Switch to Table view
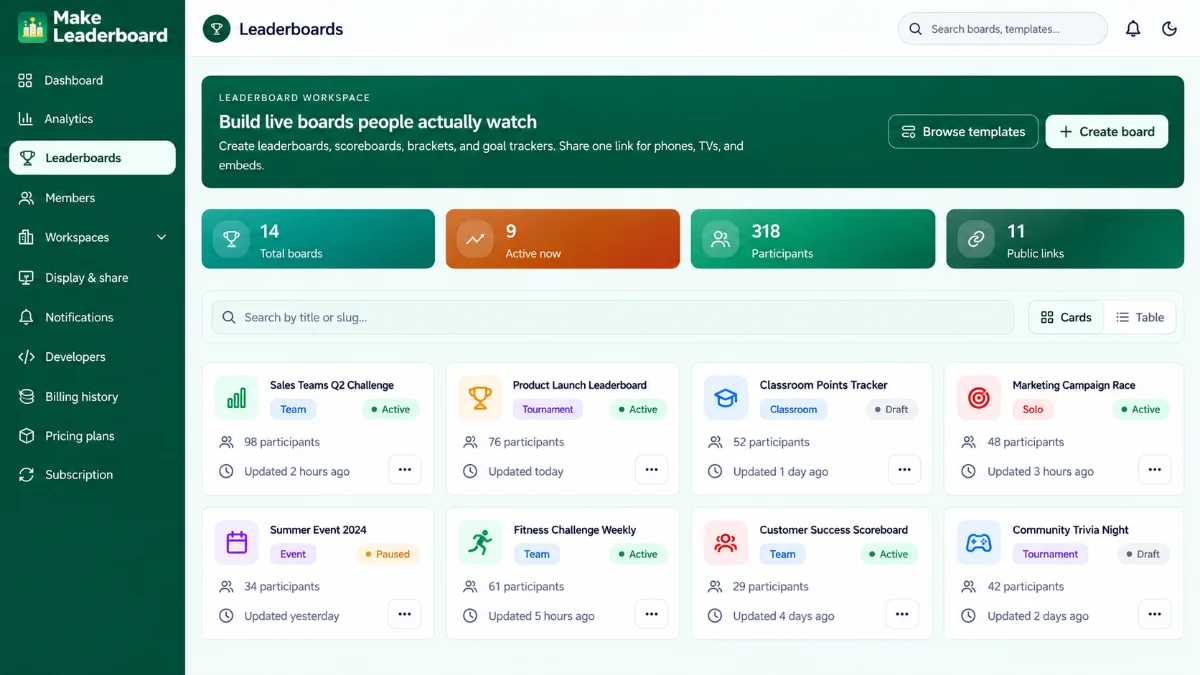 [x=1140, y=317]
